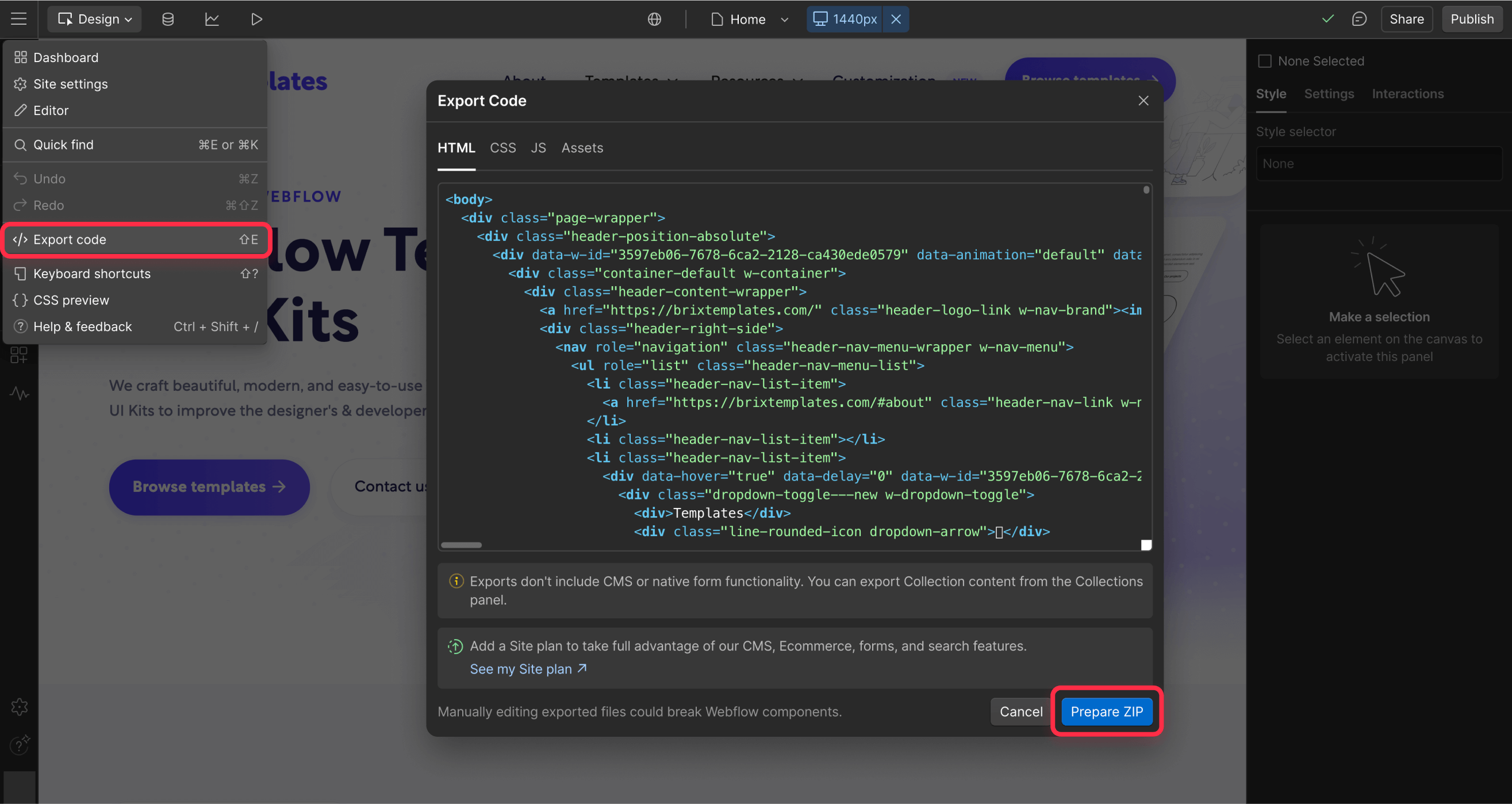This screenshot has width=1512, height=804.
Task: Click the Browse templates hero button
Action: point(209,487)
